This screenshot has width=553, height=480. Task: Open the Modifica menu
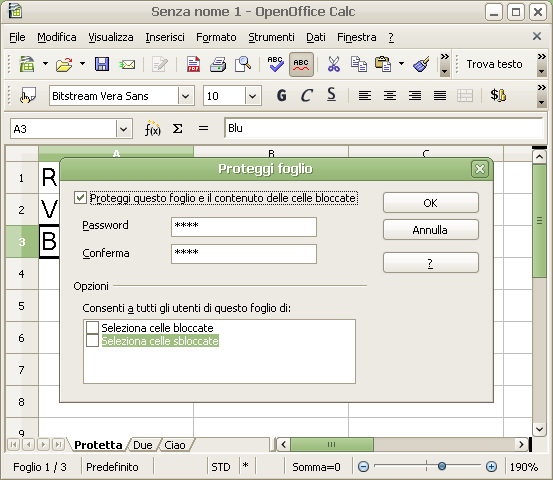tap(57, 37)
